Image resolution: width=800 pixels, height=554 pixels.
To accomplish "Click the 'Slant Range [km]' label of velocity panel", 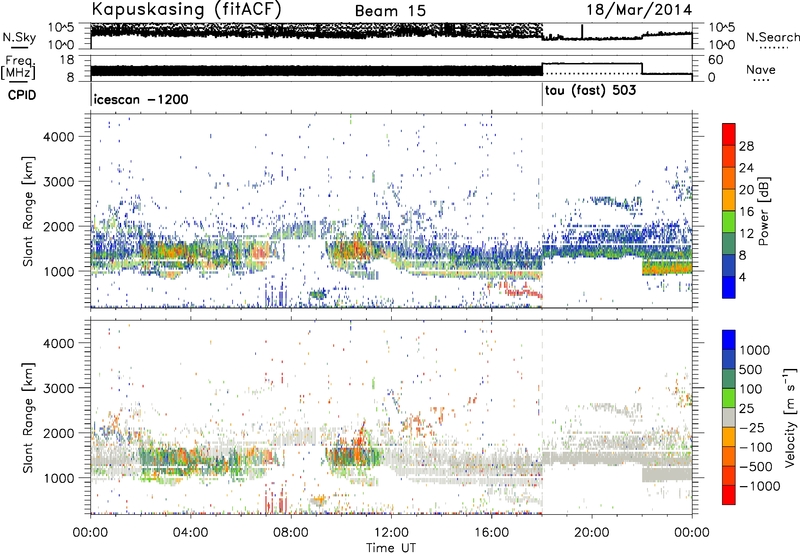I will (x=28, y=417).
